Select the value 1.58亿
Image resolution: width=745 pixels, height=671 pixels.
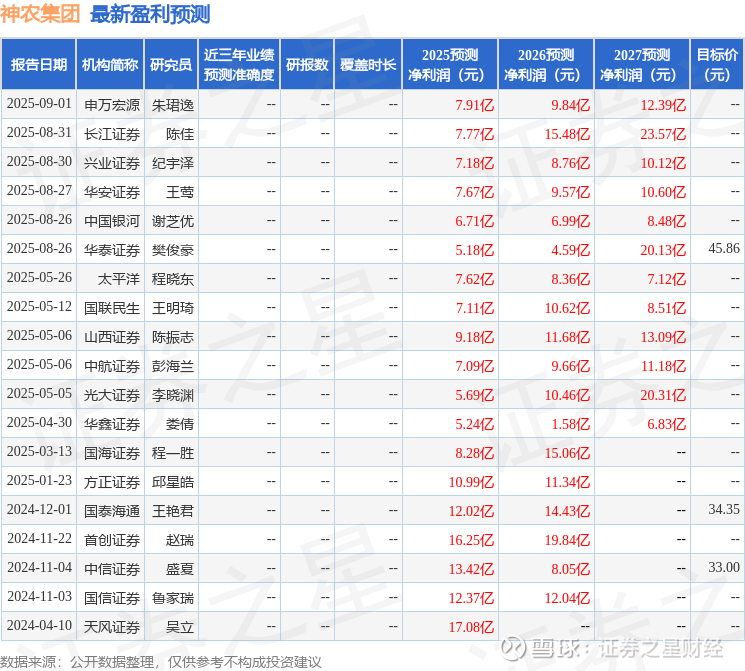[571, 424]
